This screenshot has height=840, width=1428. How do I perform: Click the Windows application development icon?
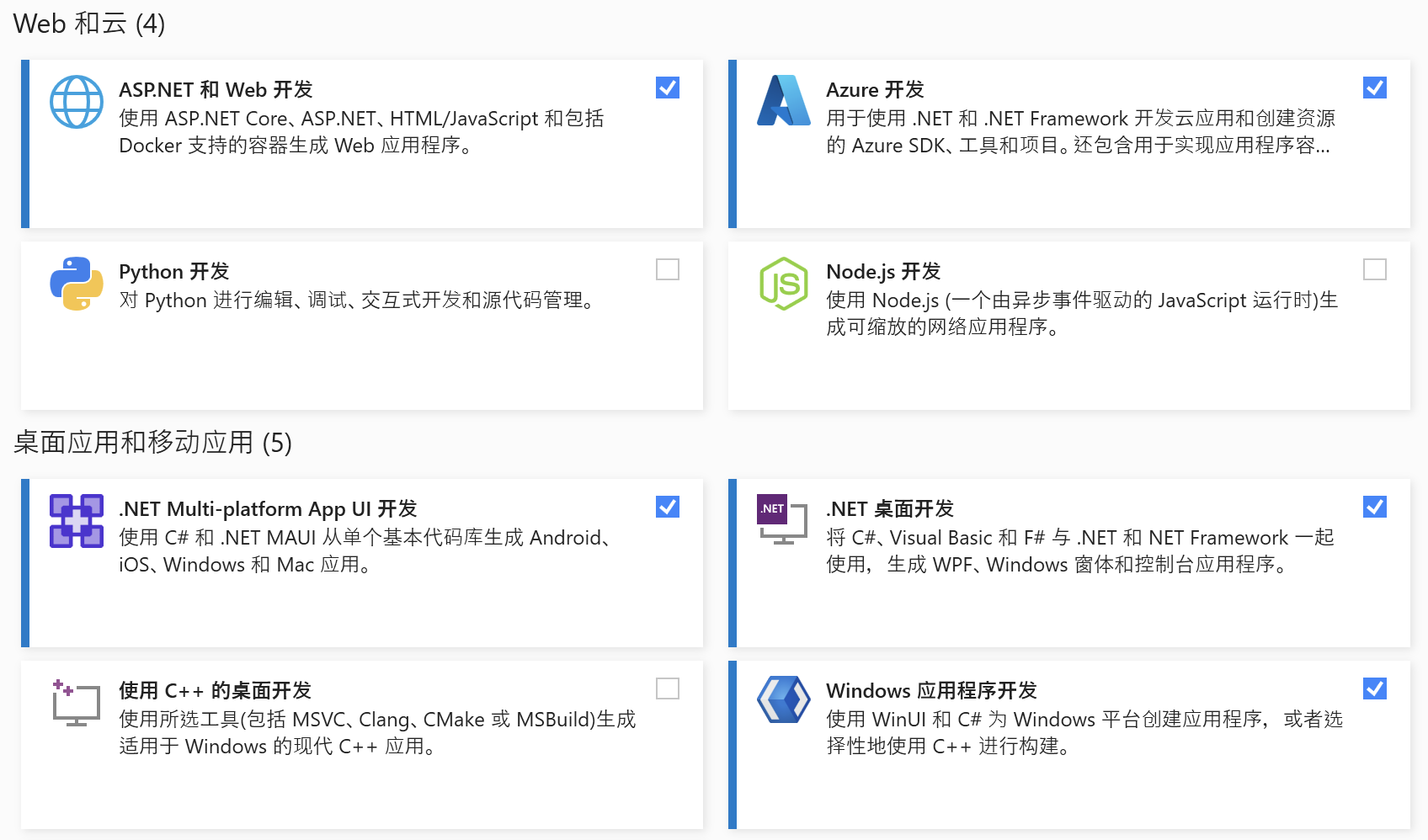[784, 700]
